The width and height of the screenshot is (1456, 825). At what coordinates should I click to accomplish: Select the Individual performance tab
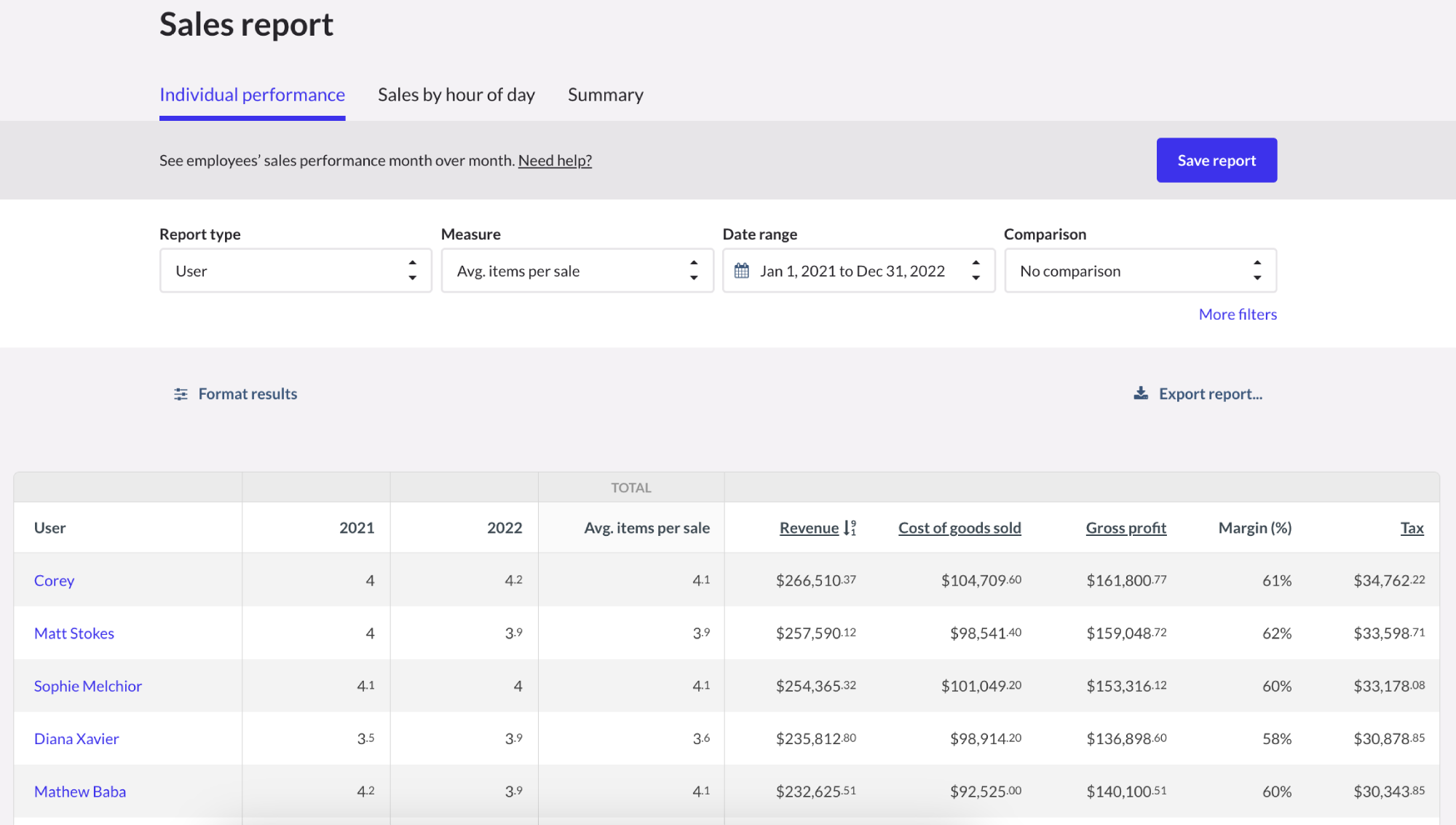[x=252, y=95]
